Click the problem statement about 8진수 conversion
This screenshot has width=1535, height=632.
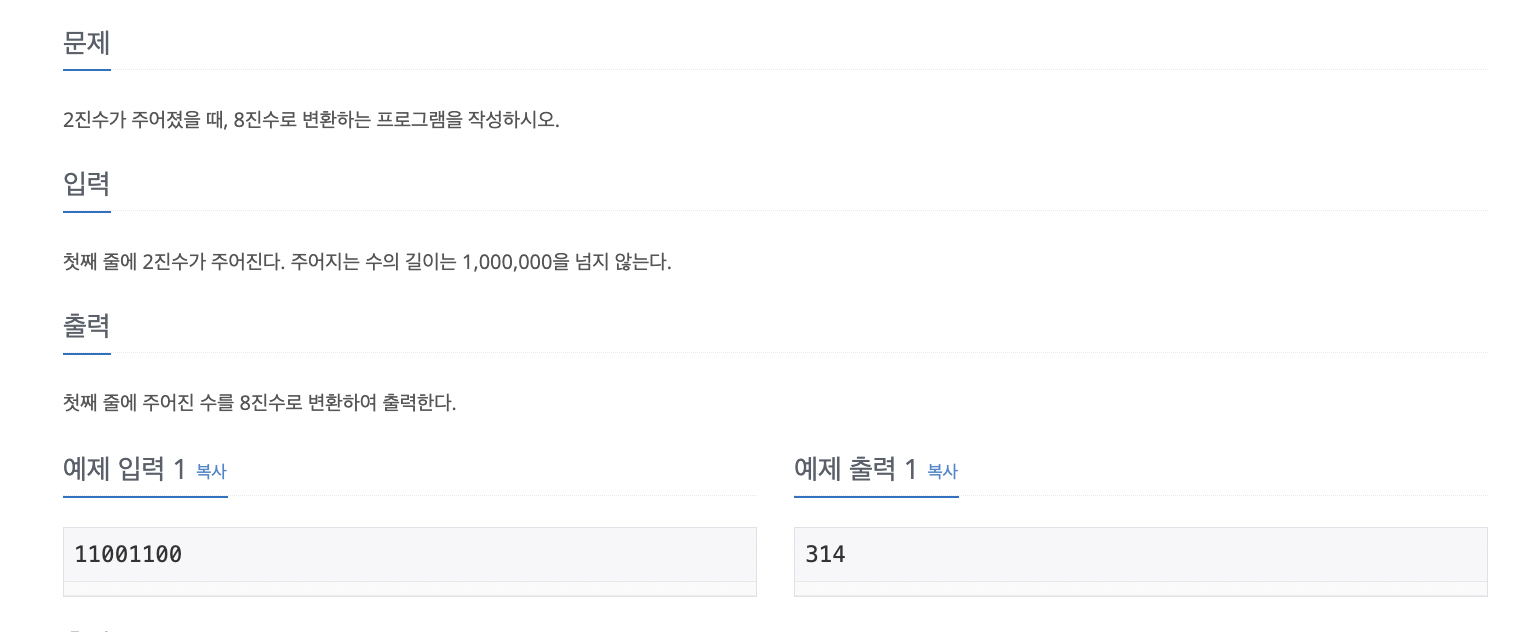(x=311, y=121)
